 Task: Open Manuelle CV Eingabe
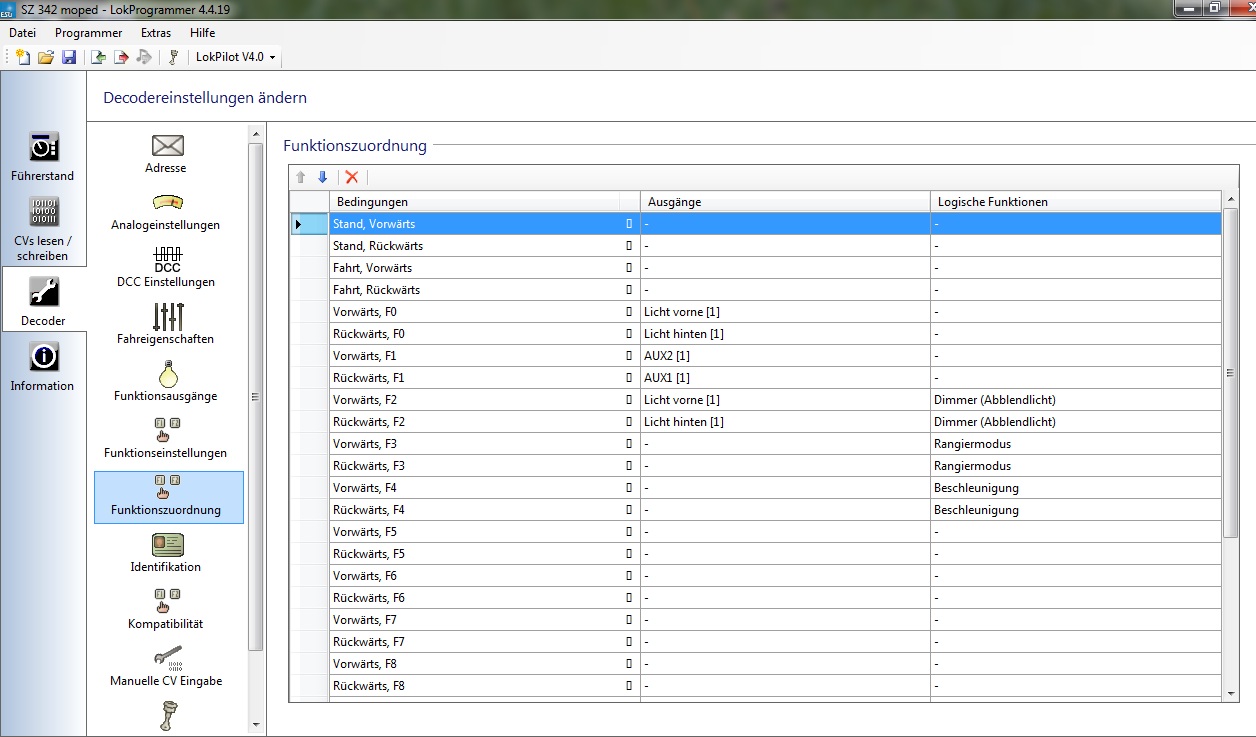point(166,668)
